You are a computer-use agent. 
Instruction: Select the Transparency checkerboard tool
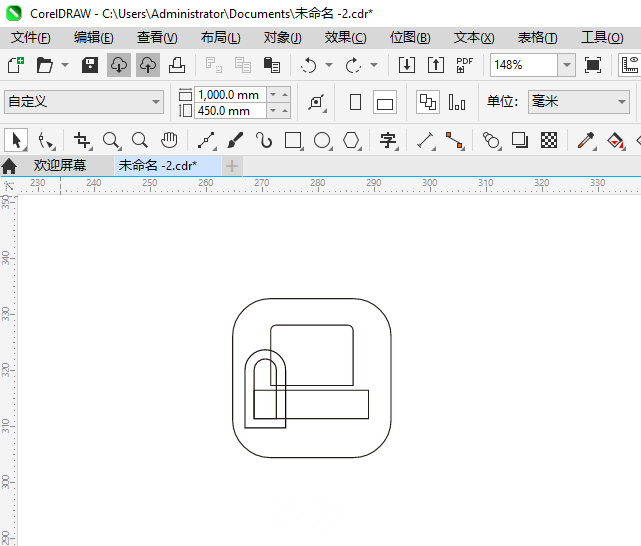coord(549,141)
